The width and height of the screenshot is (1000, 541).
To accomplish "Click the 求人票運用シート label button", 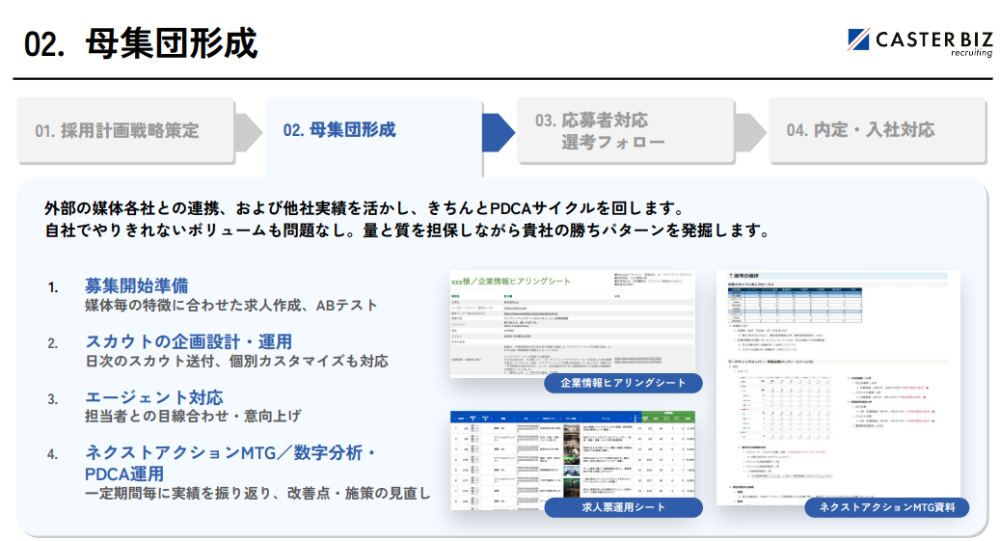I will [x=623, y=507].
